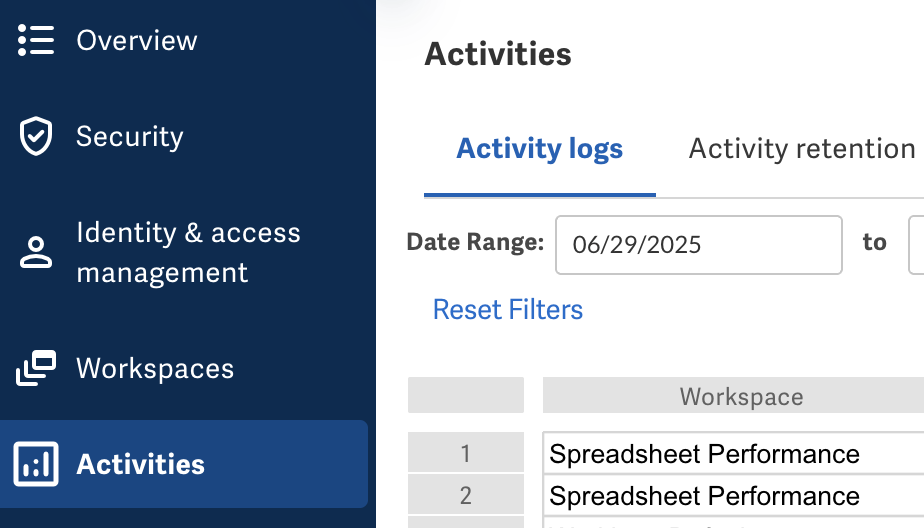Open Identity & access management
Image resolution: width=924 pixels, height=528 pixels.
189,253
